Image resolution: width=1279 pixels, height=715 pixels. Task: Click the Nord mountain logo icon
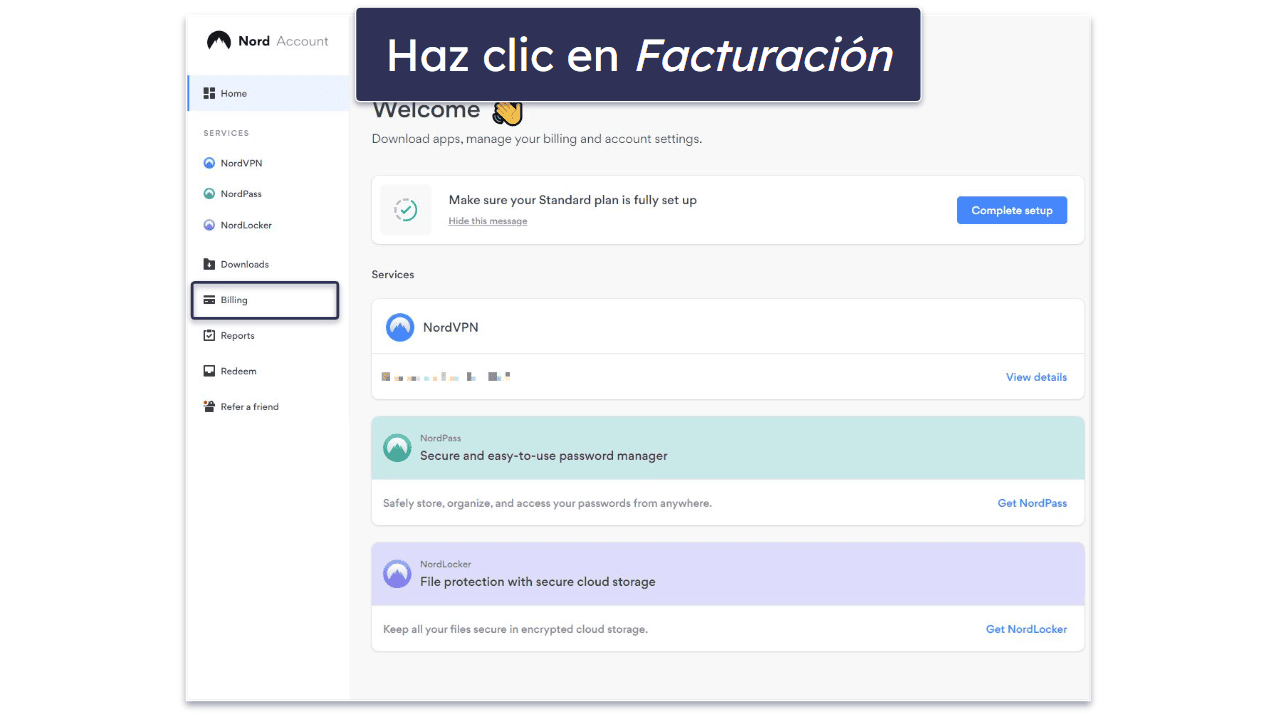point(218,41)
